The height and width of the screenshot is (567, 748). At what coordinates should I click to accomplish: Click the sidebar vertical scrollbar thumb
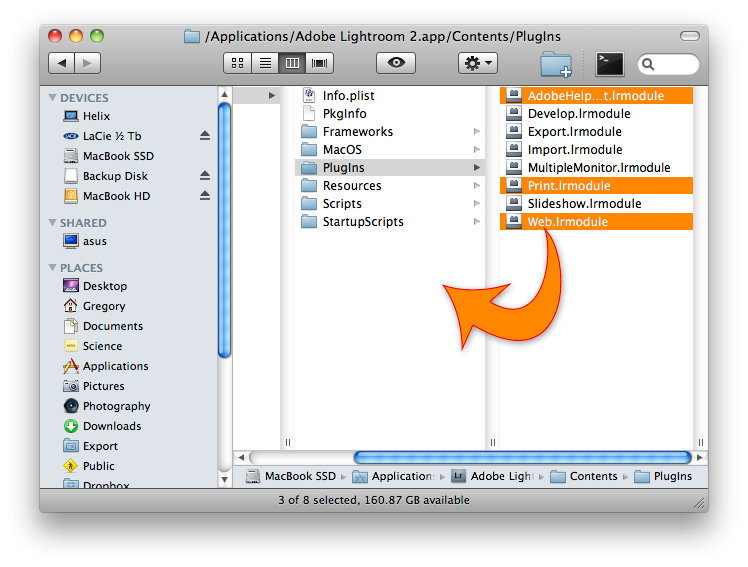click(x=224, y=230)
